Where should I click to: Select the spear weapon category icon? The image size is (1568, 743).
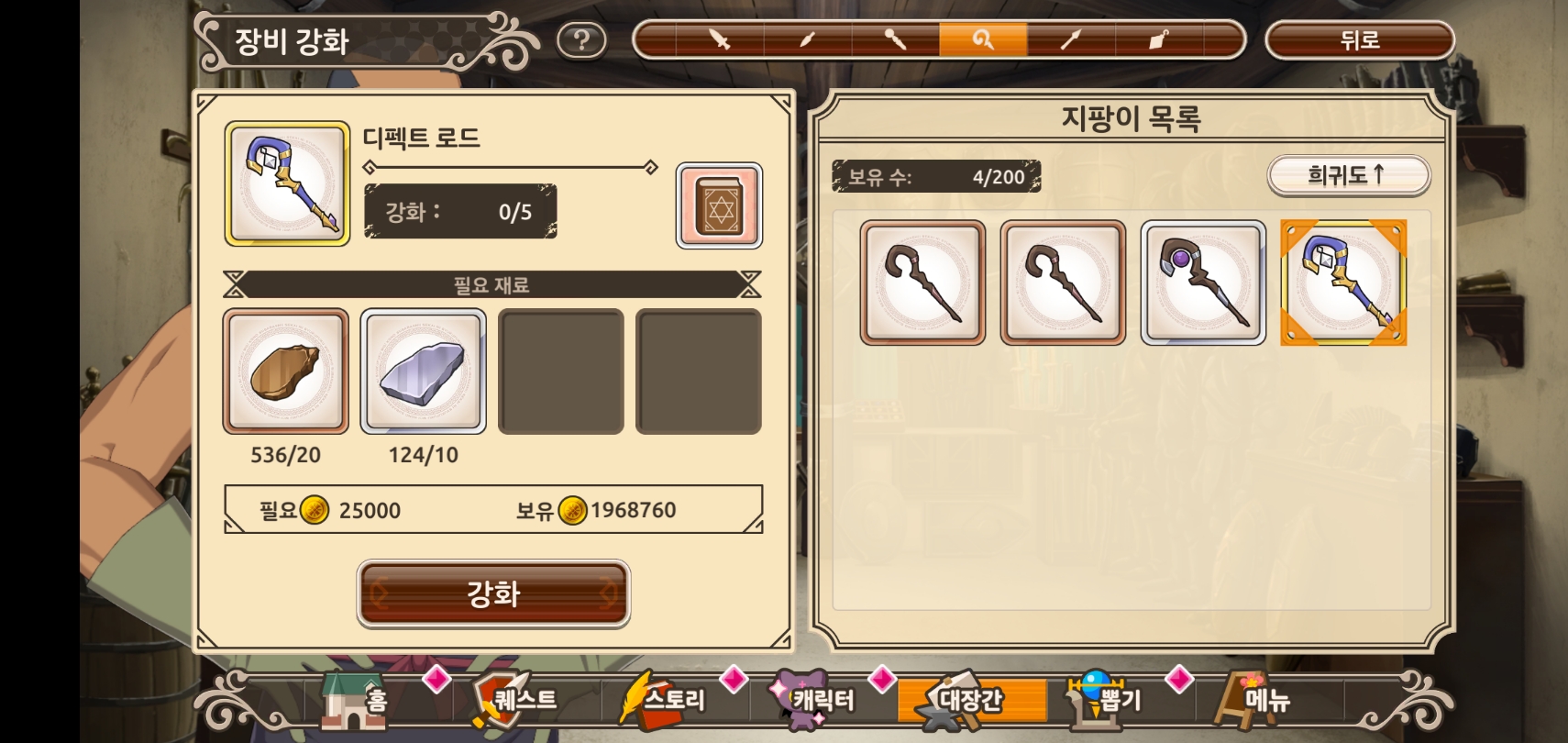pos(1071,39)
